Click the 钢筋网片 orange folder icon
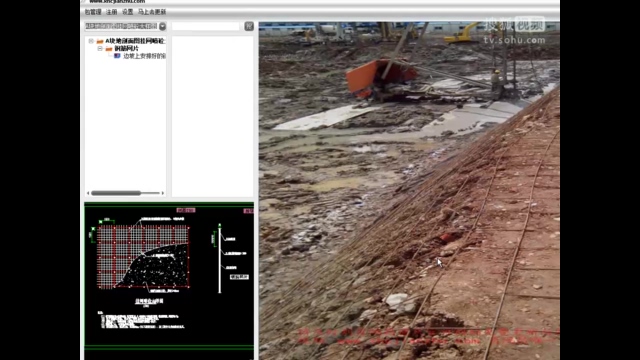Screen dimensions: 640x360 point(109,49)
